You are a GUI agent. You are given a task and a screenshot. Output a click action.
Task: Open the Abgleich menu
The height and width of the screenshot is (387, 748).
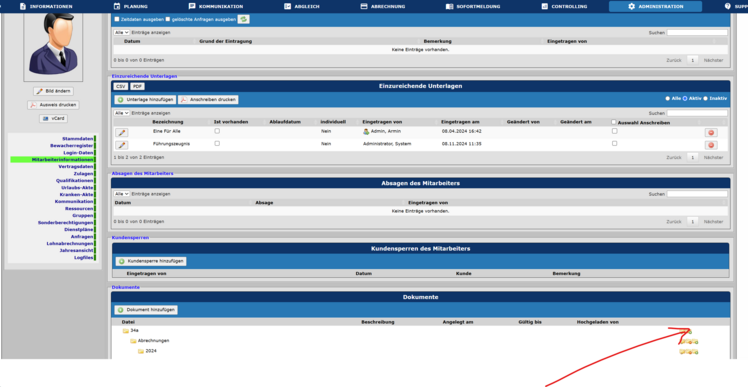click(301, 6)
